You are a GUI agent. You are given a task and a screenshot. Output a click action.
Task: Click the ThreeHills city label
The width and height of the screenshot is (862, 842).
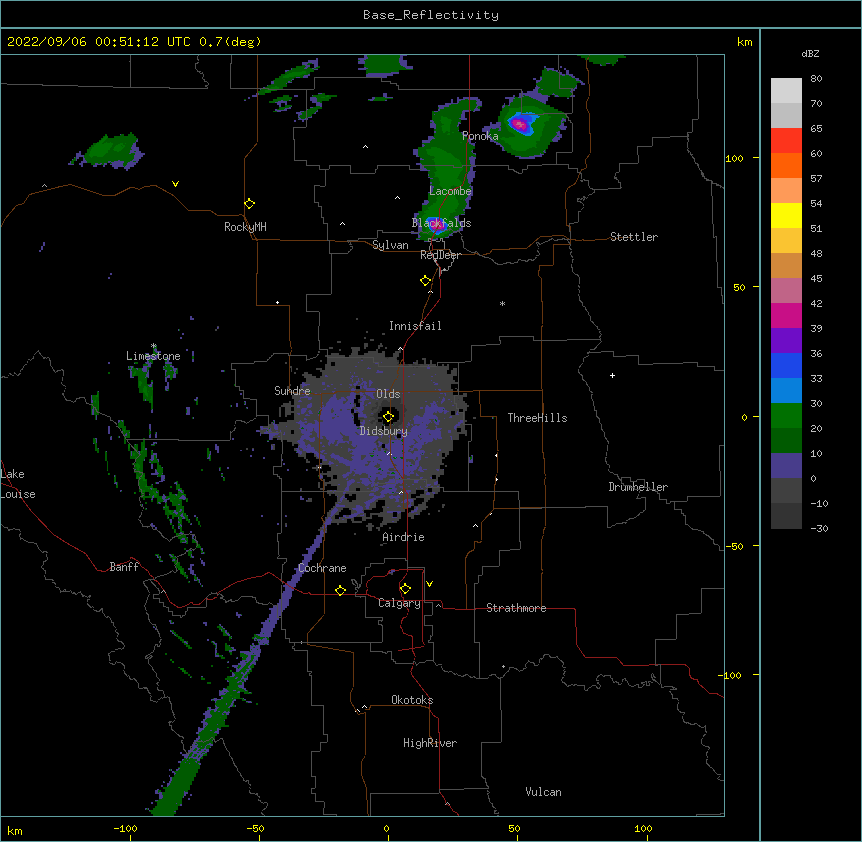537,418
